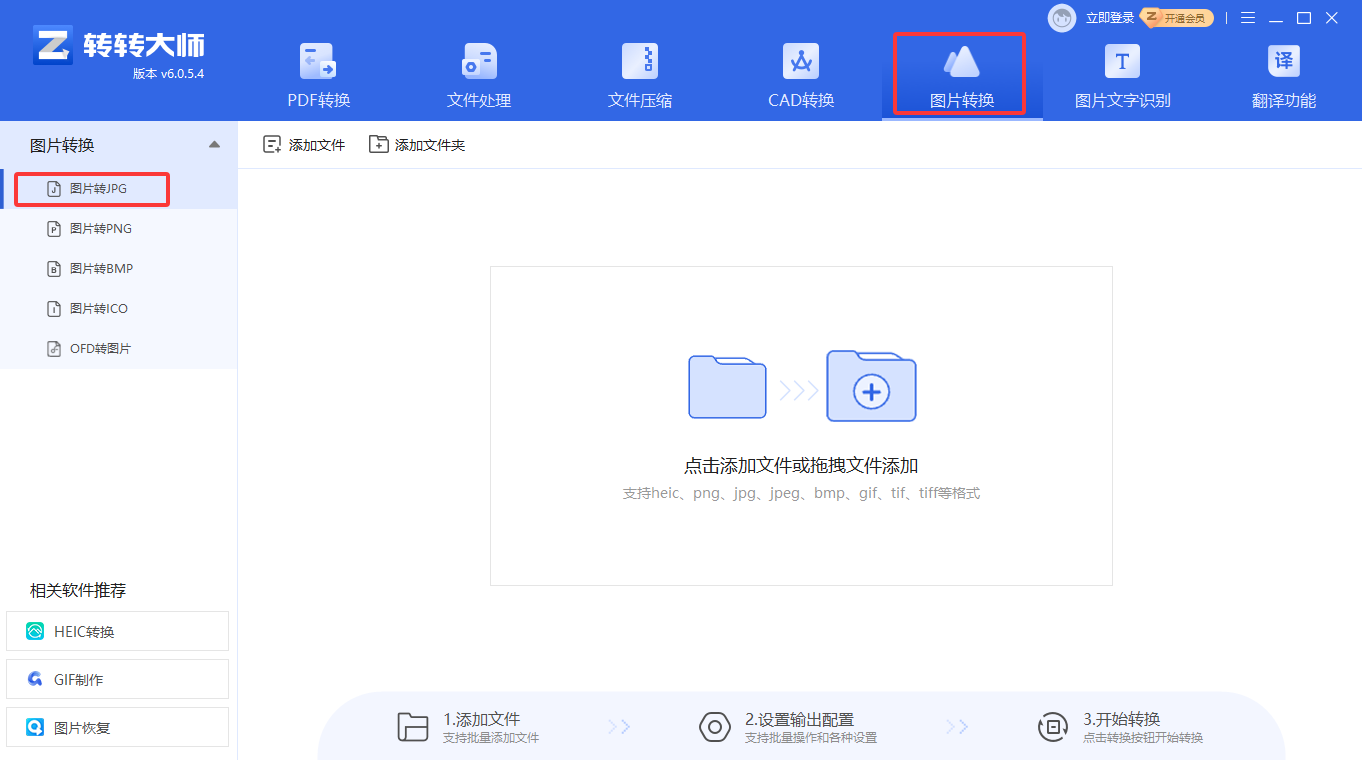Switch to the PDF转换 tab label
This screenshot has height=760, width=1362.
(319, 100)
